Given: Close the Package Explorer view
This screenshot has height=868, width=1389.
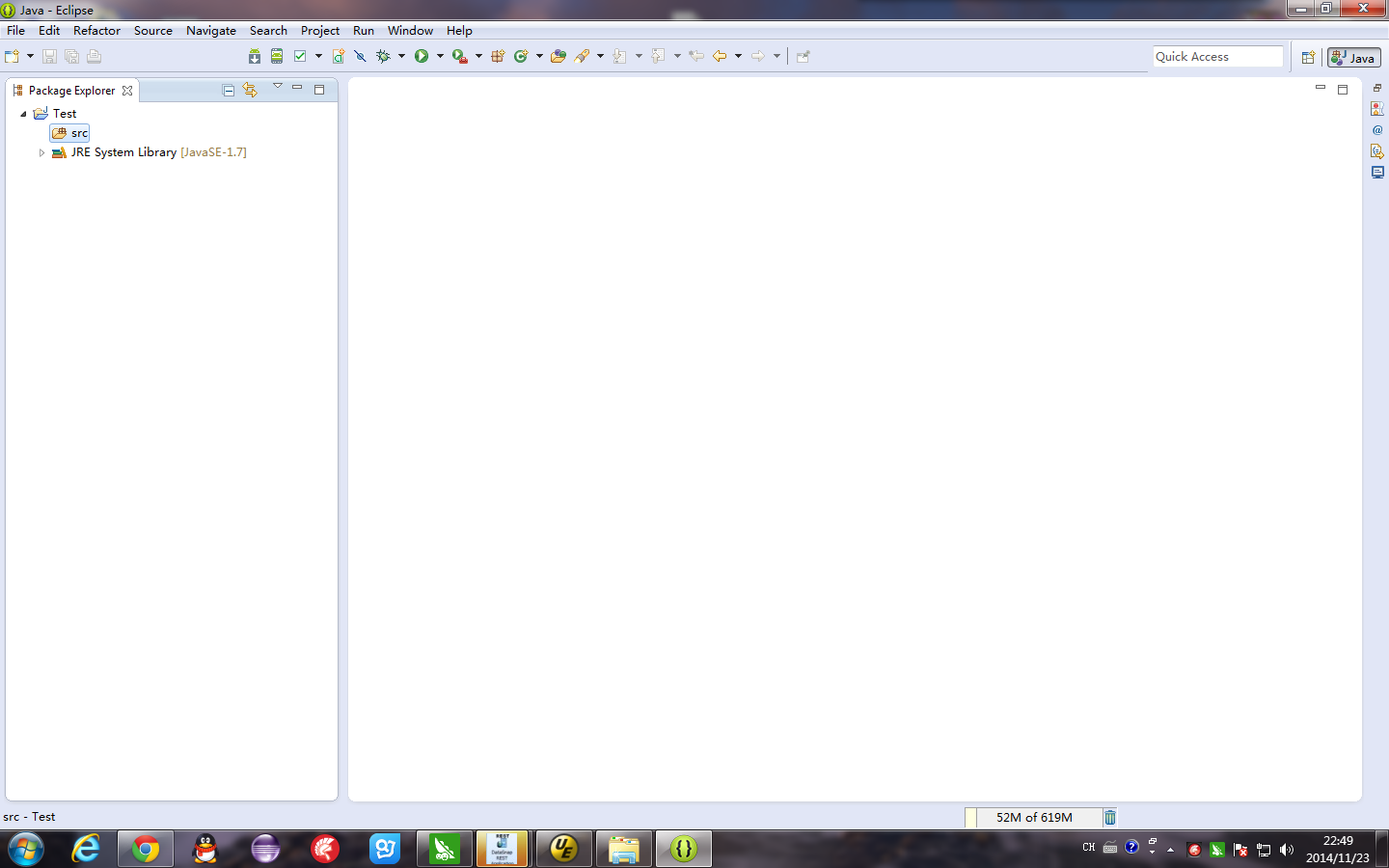Looking at the screenshot, I should 127,91.
